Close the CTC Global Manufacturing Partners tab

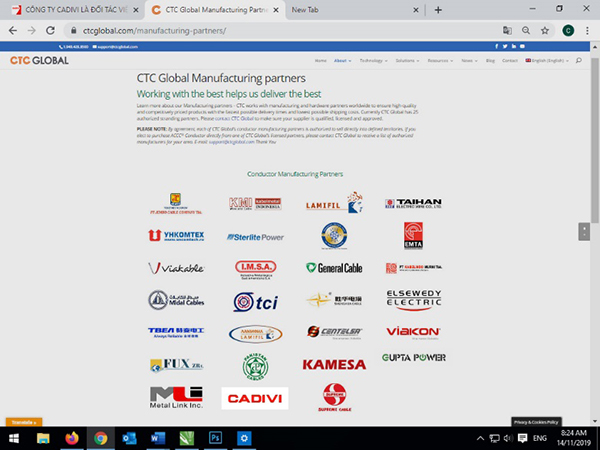coord(276,10)
